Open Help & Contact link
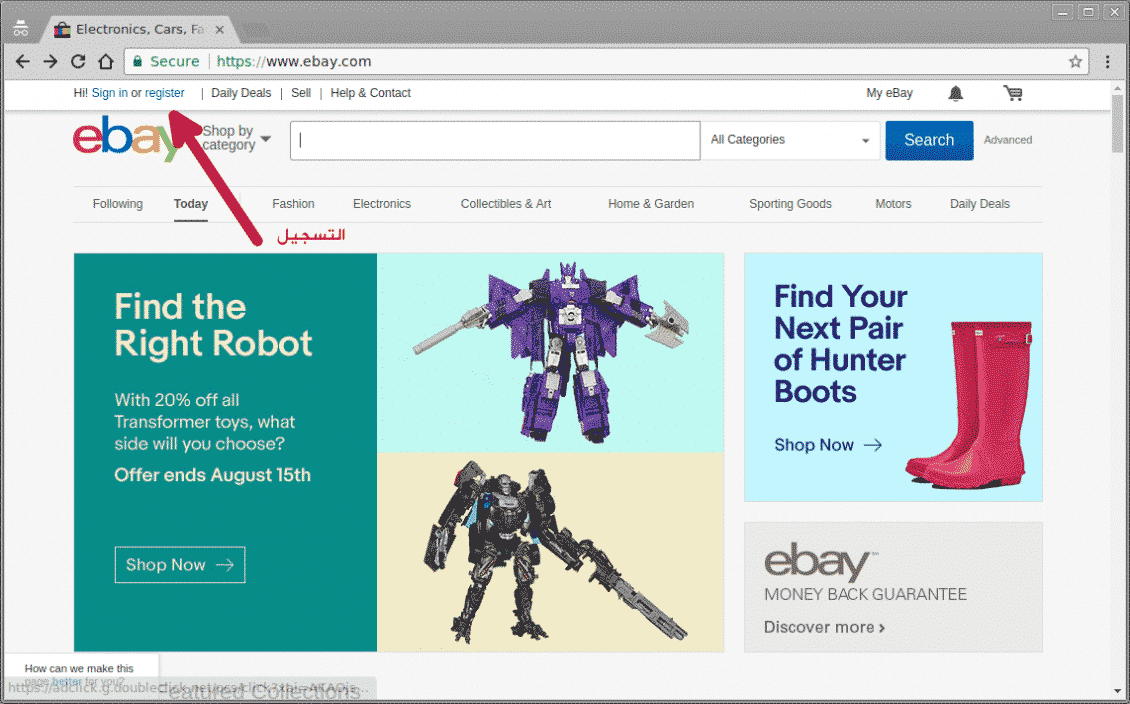The width and height of the screenshot is (1130, 704). tap(370, 93)
